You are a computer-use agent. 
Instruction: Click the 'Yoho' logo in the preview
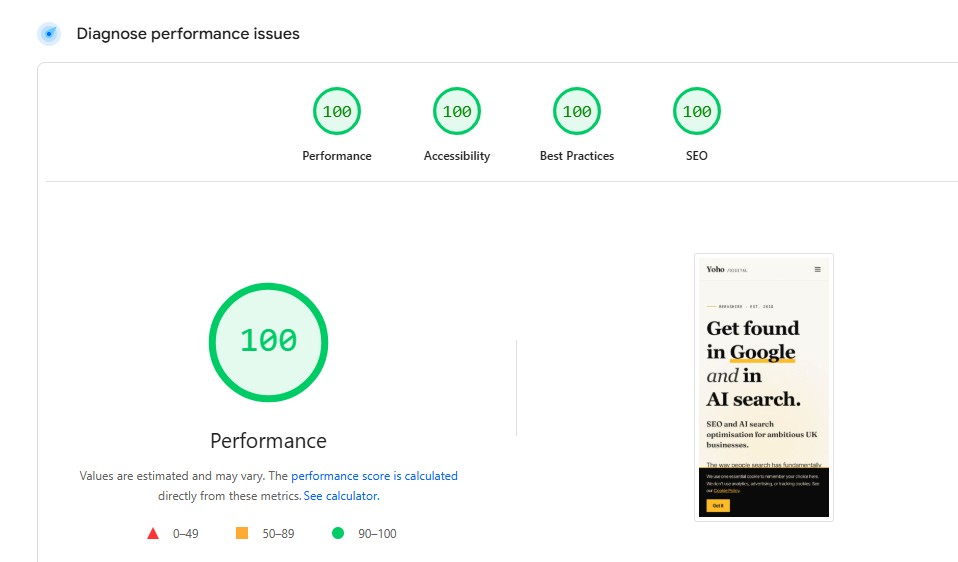pyautogui.click(x=715, y=269)
